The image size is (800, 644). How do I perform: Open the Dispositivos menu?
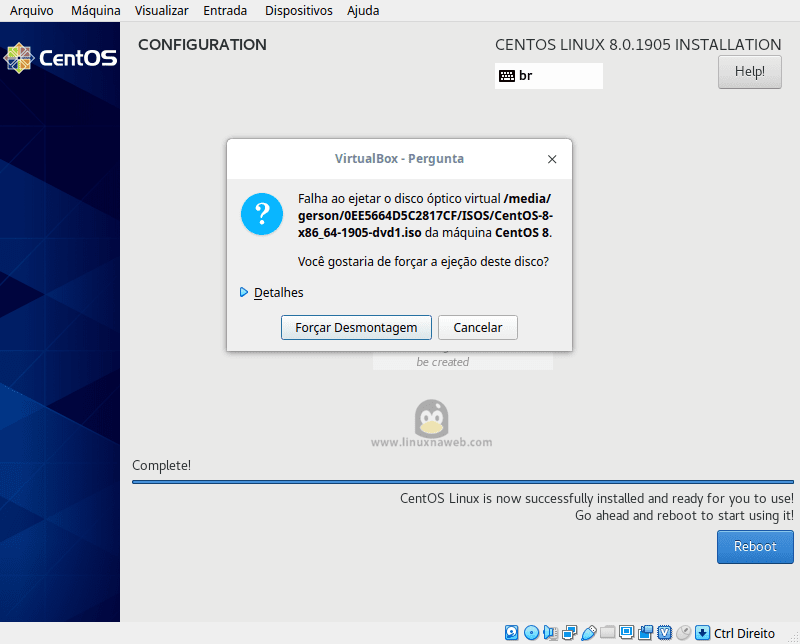(x=298, y=11)
